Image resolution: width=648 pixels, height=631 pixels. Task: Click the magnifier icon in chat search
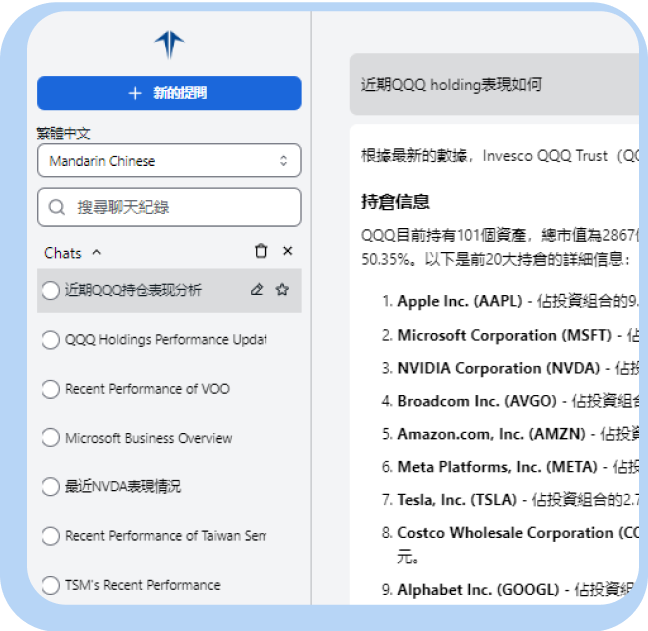(x=57, y=207)
